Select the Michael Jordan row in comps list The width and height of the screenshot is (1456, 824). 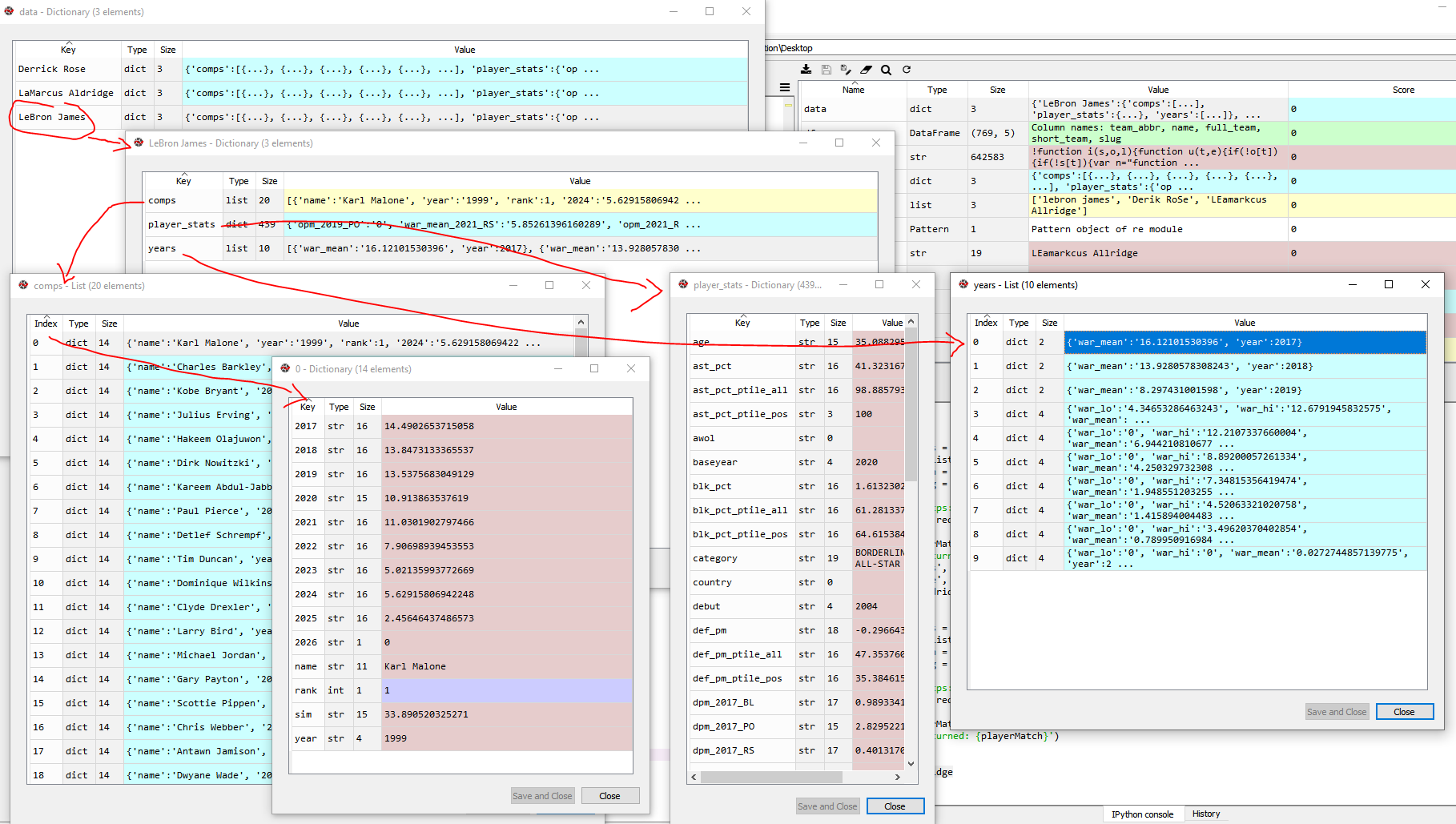coord(151,655)
